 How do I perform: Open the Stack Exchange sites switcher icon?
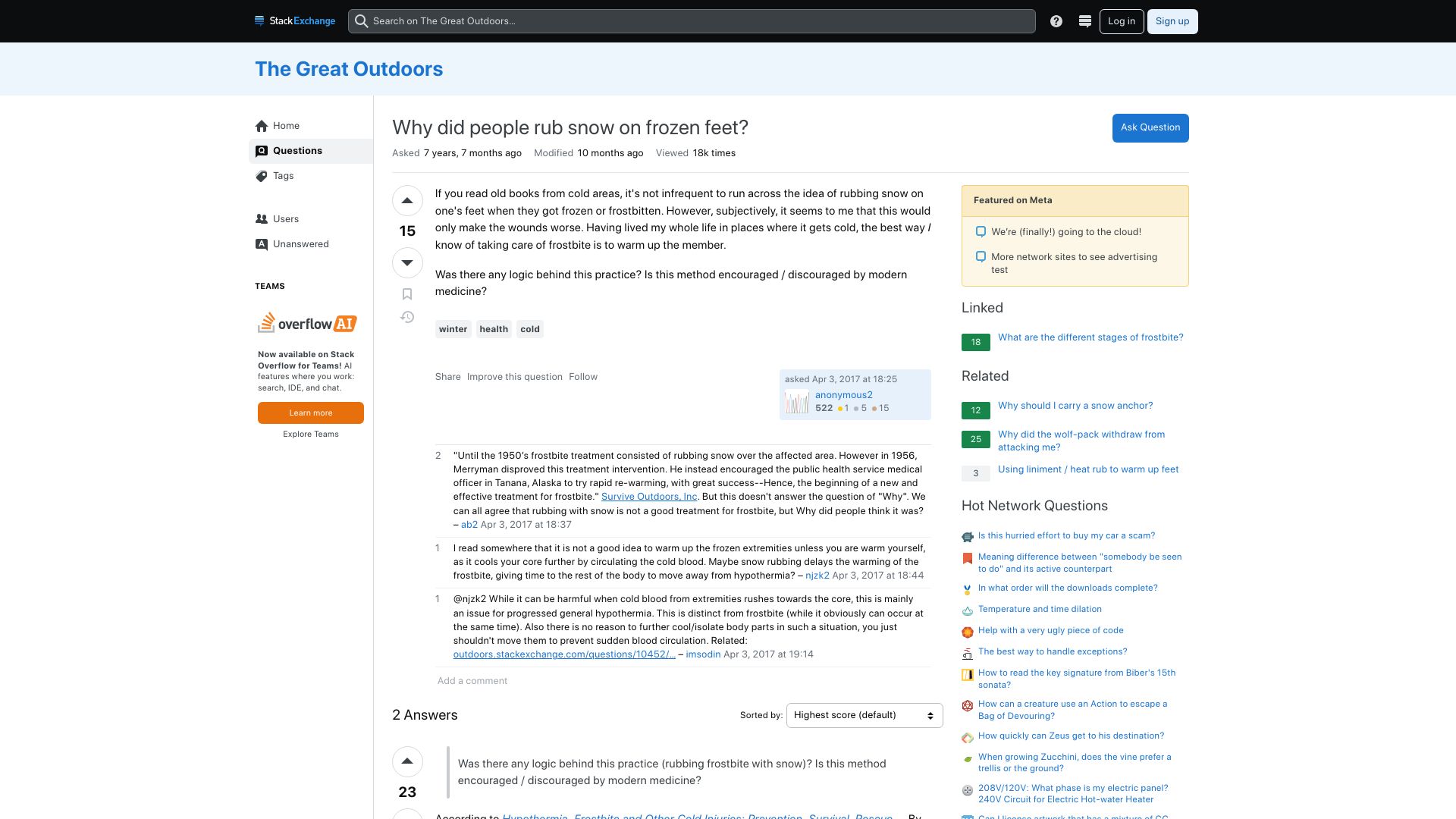tap(1085, 21)
